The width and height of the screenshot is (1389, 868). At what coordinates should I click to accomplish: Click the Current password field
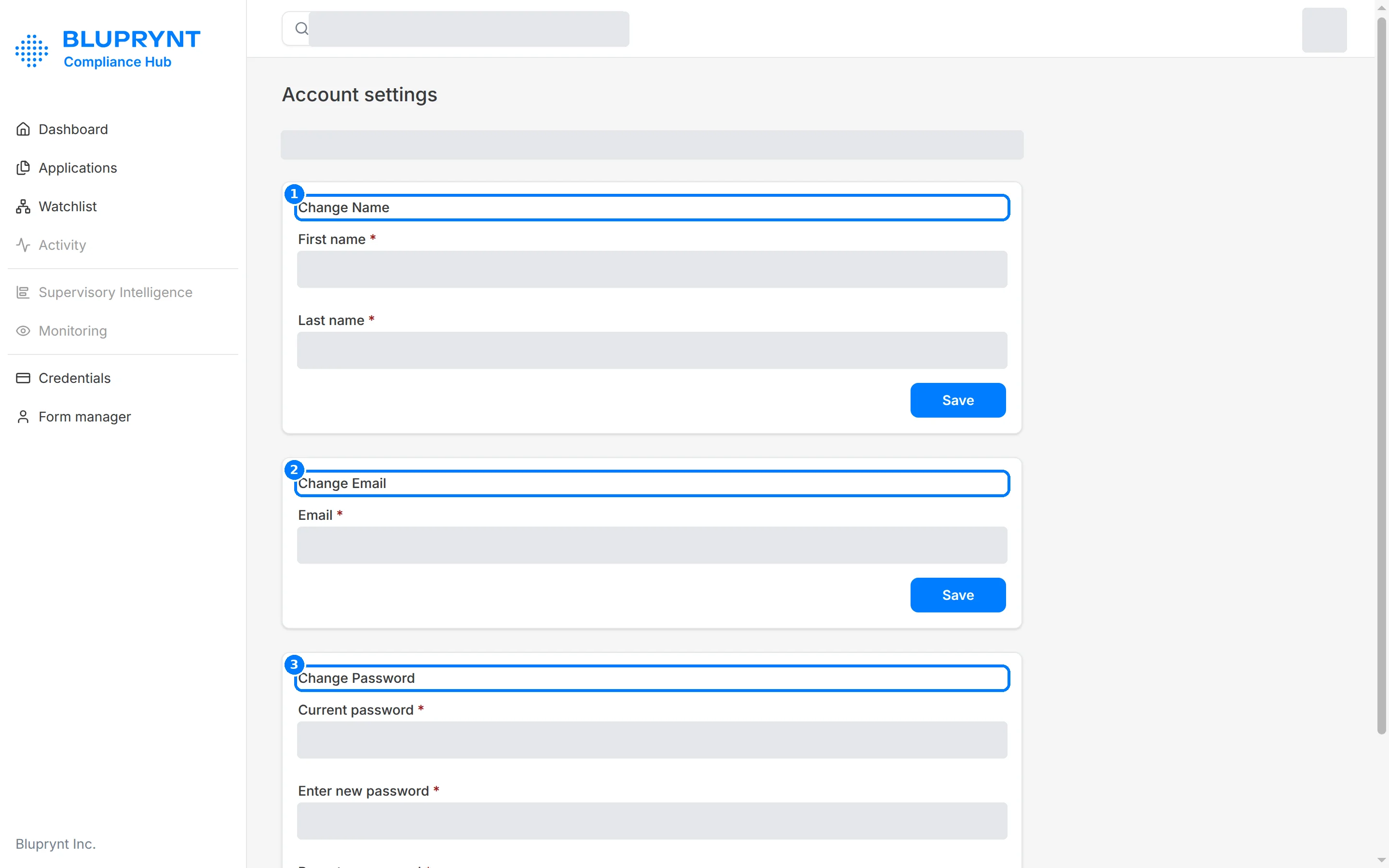coord(652,740)
